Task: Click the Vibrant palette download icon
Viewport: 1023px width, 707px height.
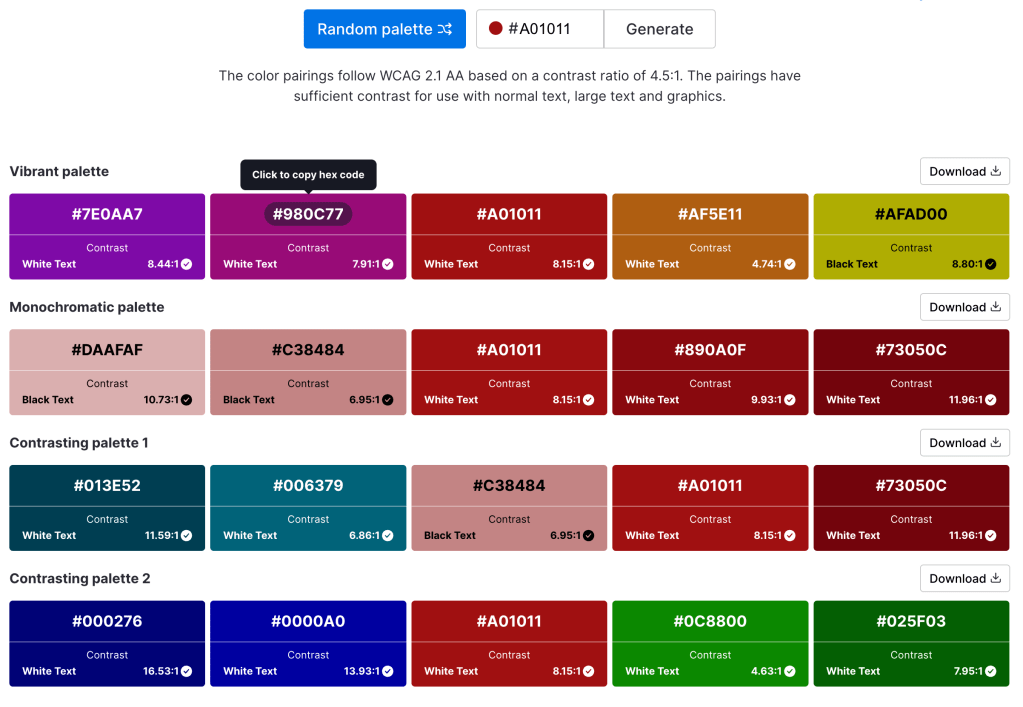Action: [995, 171]
